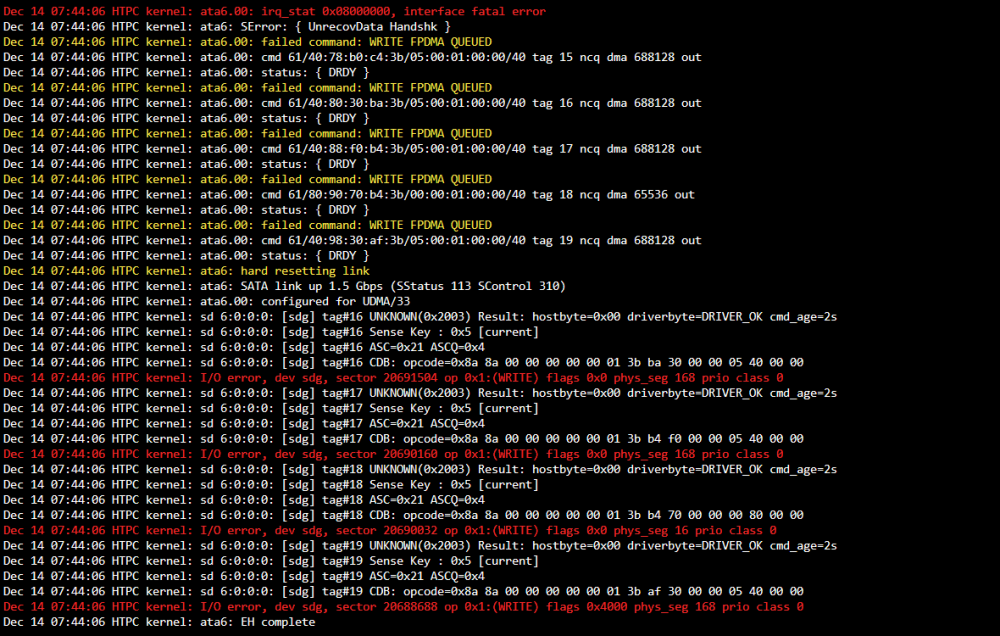The image size is (1000, 636).
Task: Click the cmd line with tag 17 ncq
Action: coord(352,149)
